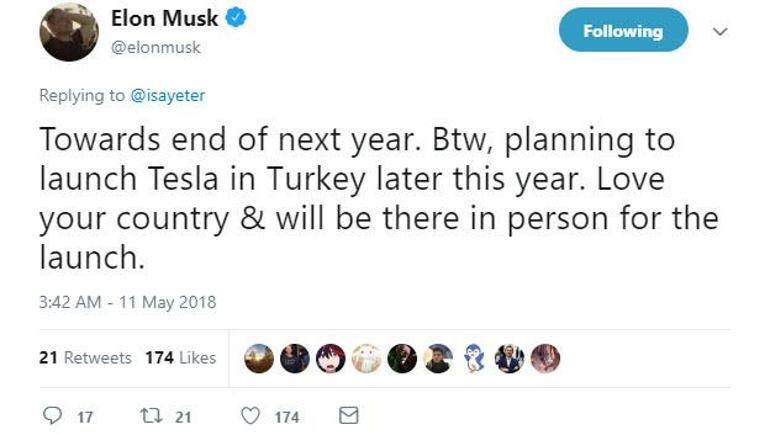The width and height of the screenshot is (770, 435).
Task: Open Elon Musk's profile picture
Action: (68, 31)
